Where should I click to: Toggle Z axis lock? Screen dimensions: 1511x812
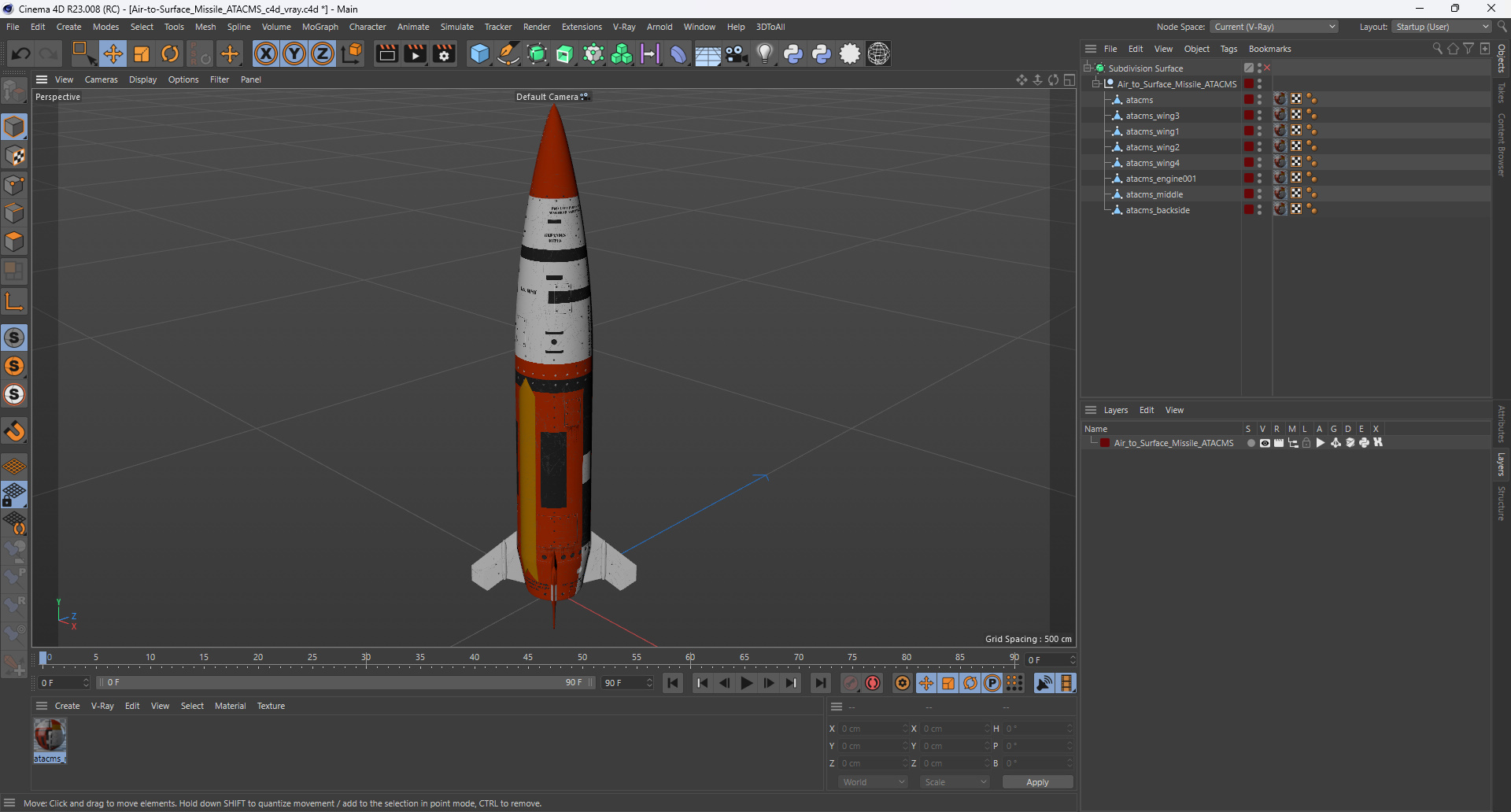click(x=323, y=54)
